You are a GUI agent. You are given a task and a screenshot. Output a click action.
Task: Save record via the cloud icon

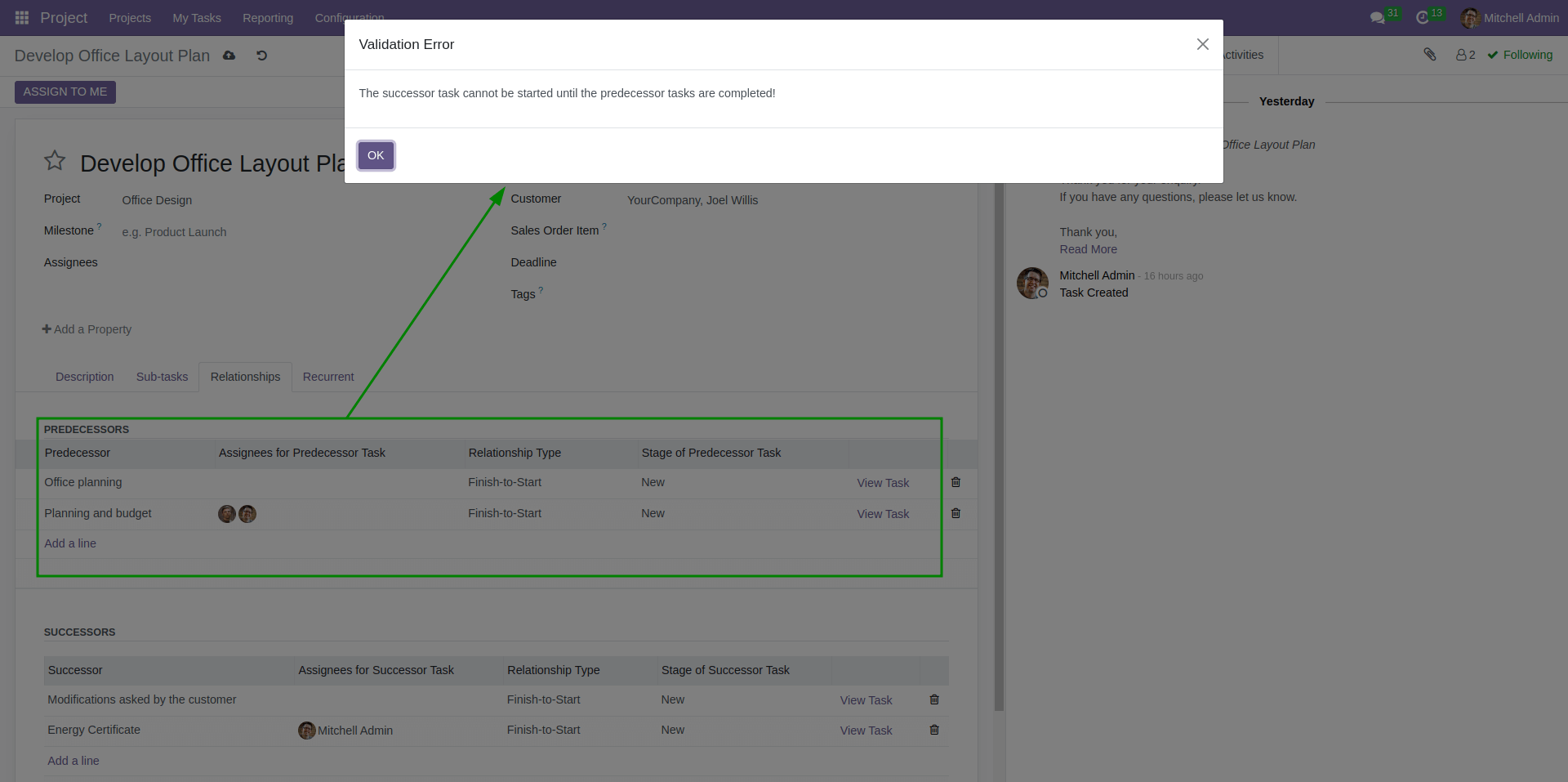229,55
